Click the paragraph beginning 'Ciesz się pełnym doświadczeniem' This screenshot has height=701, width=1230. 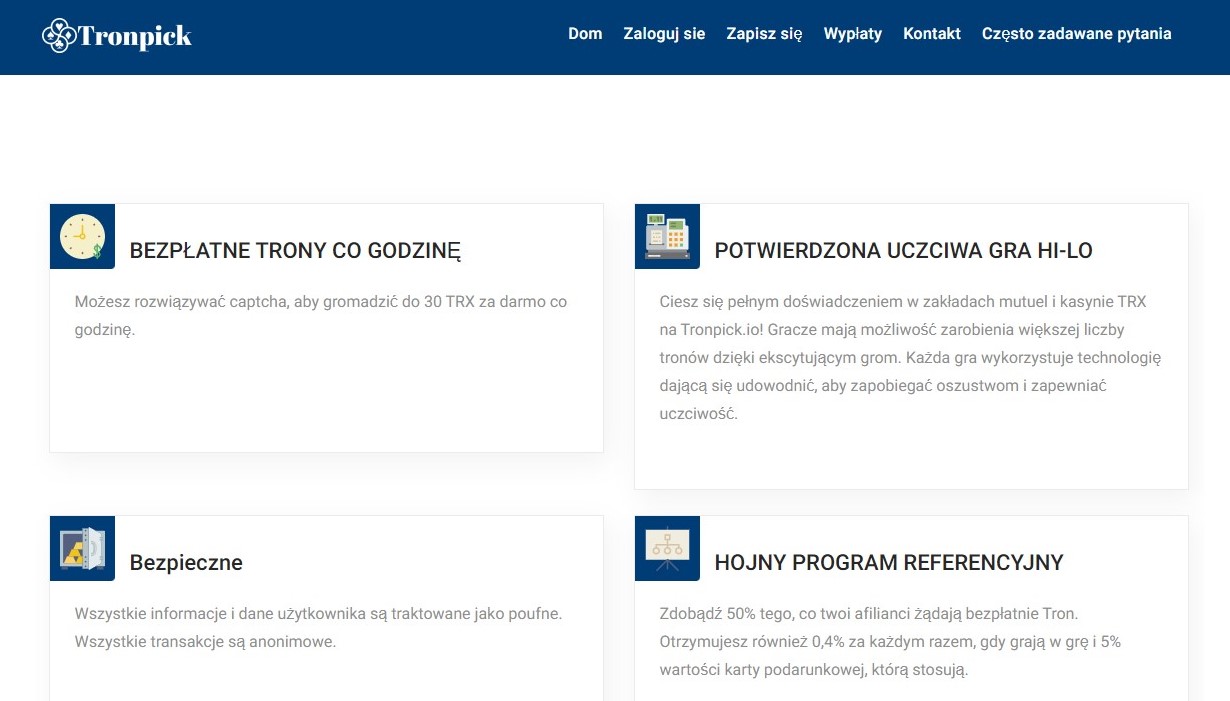[x=910, y=357]
